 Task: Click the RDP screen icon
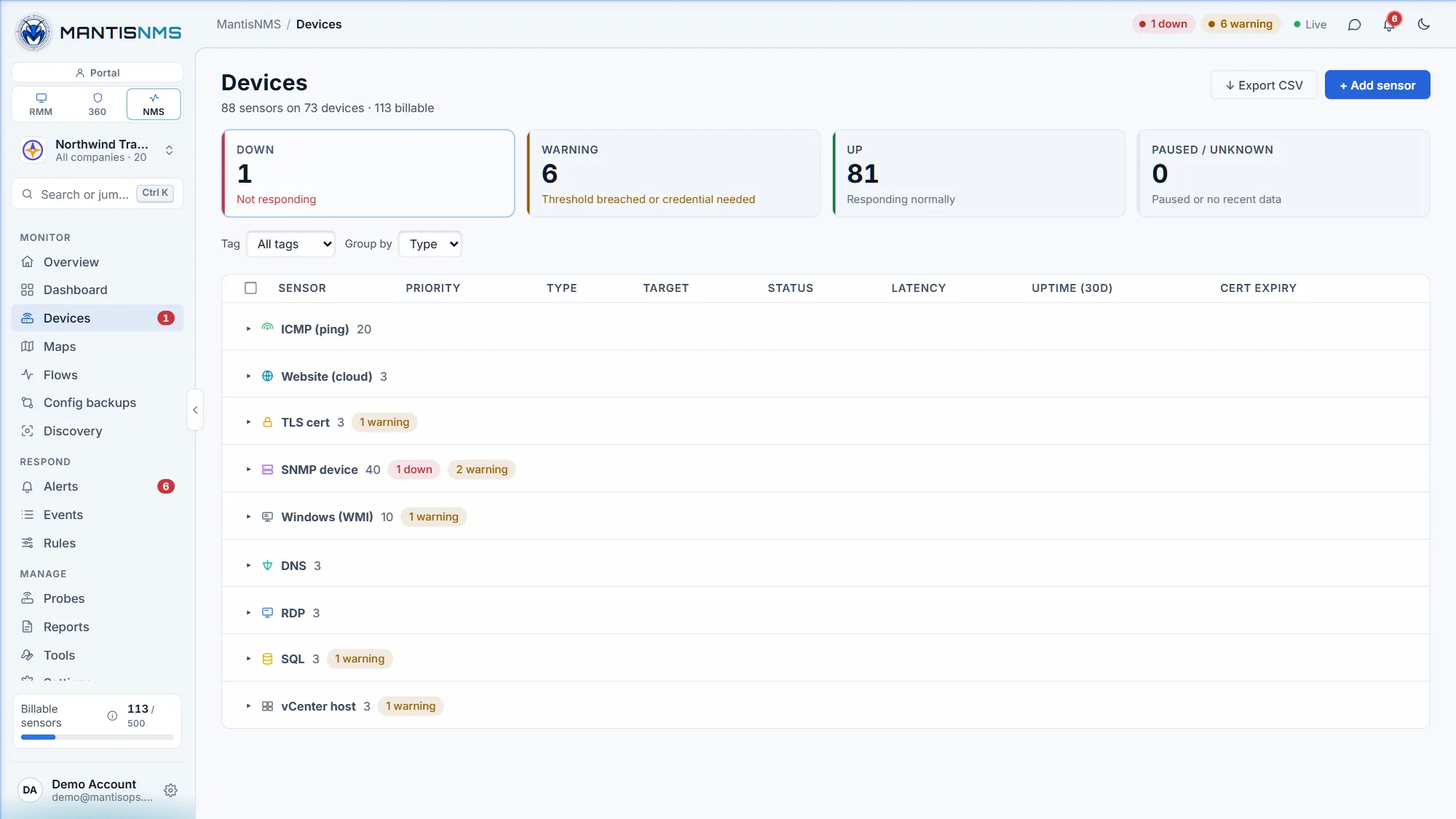coord(267,613)
